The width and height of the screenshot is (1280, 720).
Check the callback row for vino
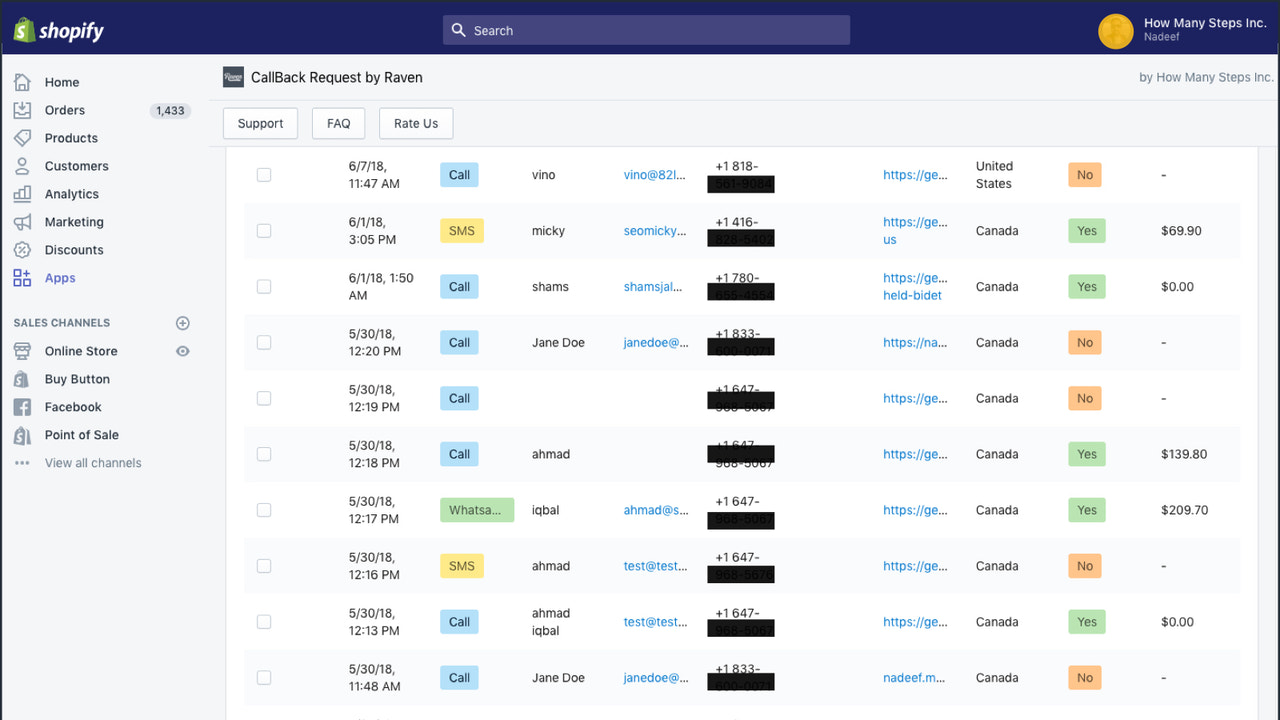click(x=264, y=174)
